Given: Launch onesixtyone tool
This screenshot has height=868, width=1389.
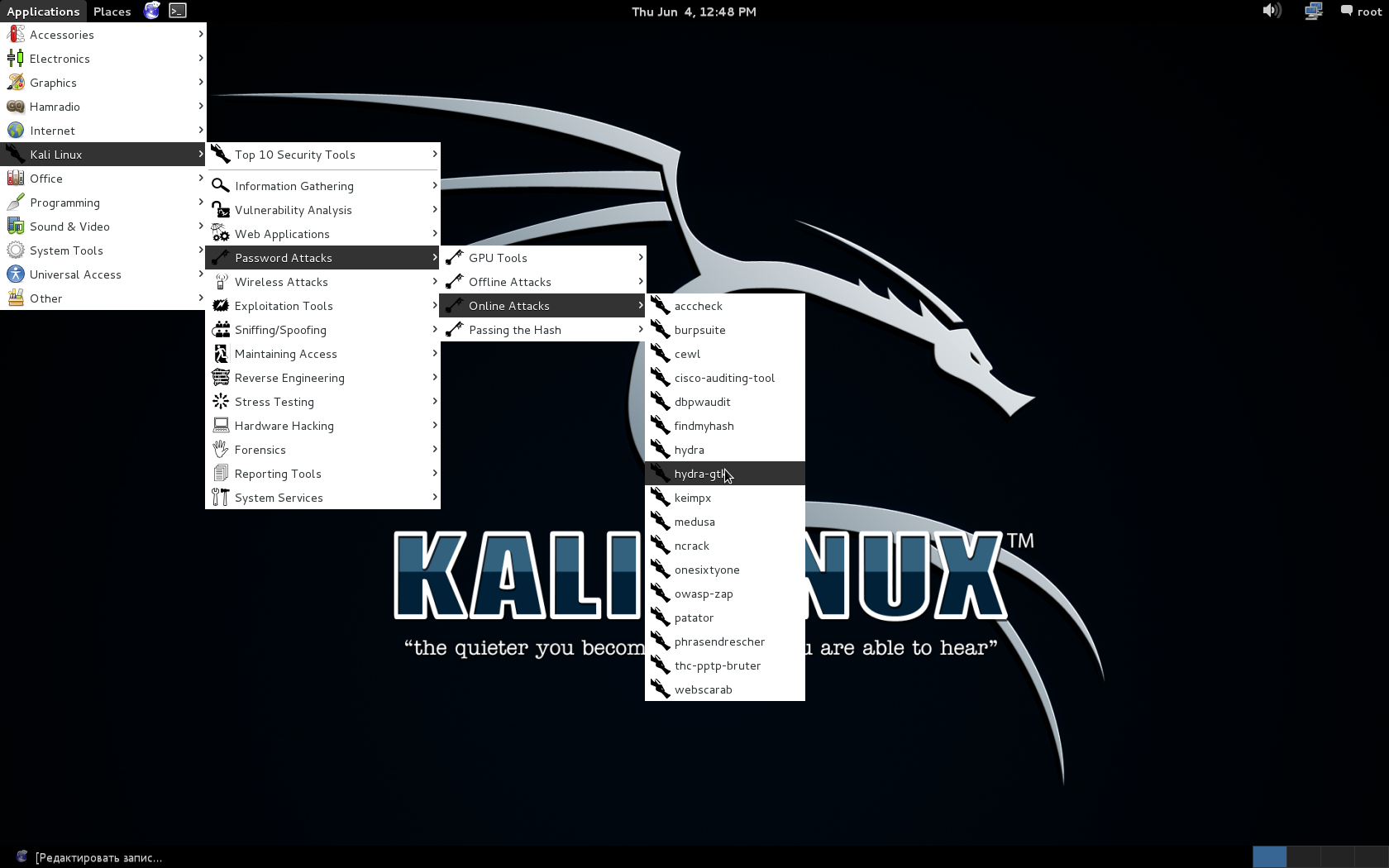Looking at the screenshot, I should 725,570.
